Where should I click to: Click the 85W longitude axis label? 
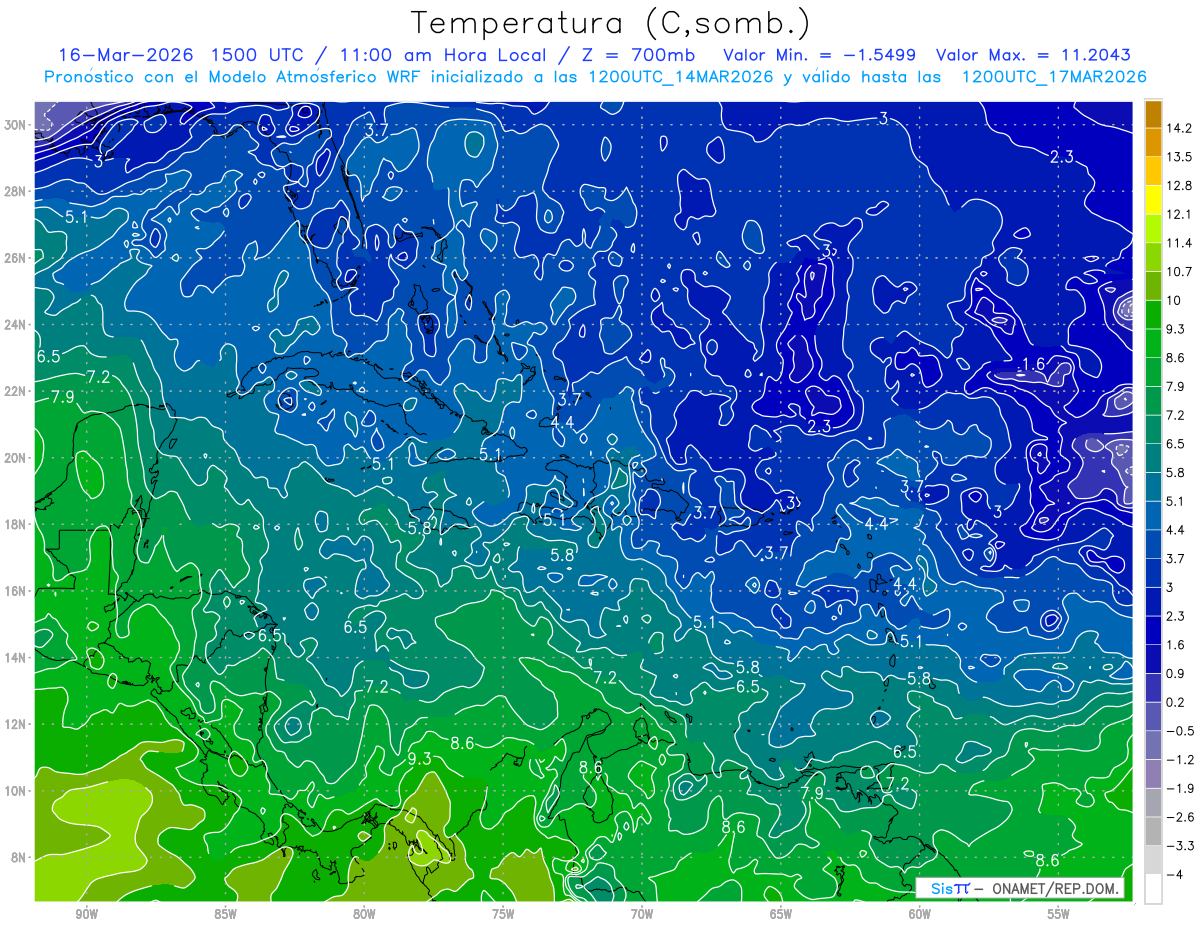[x=225, y=914]
